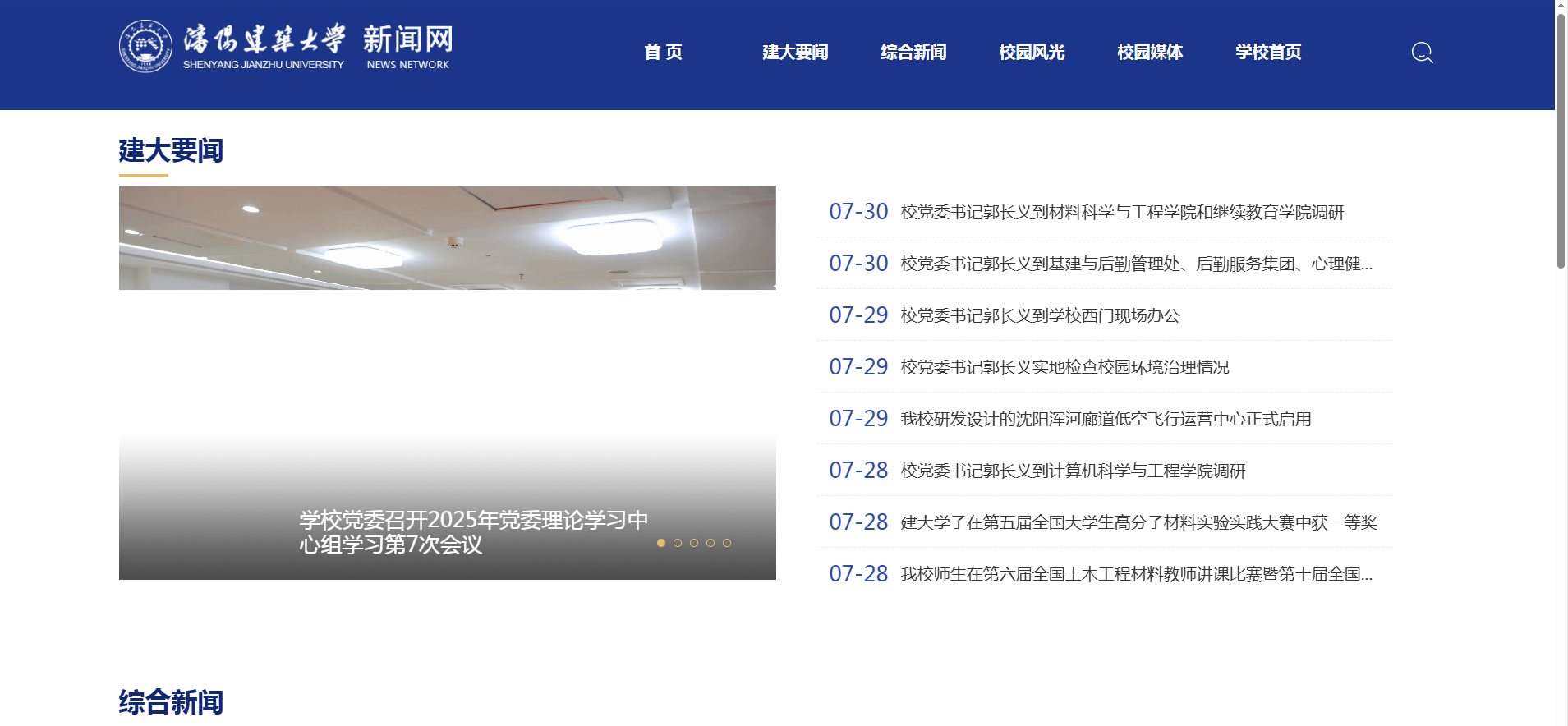Read article 校党委书记郭长义到学校西门现场办公
Image resolution: width=1568 pixels, height=726 pixels.
1040,316
